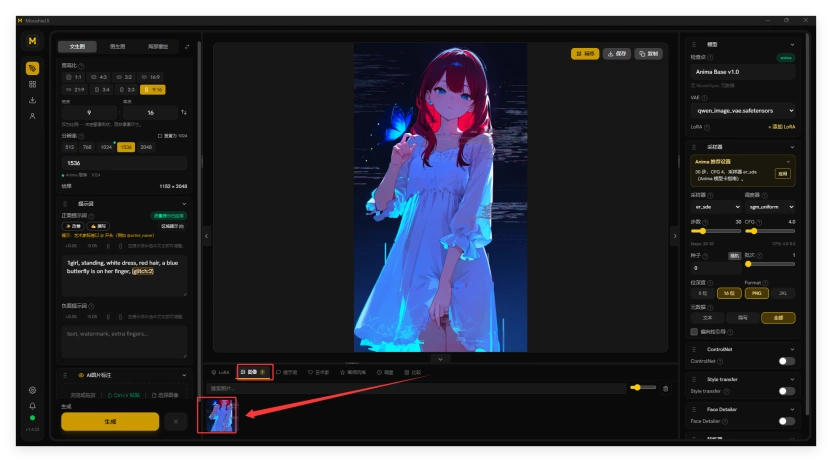Adjust the CFG slider
Viewport: 832px width, 462px height.
(770, 231)
